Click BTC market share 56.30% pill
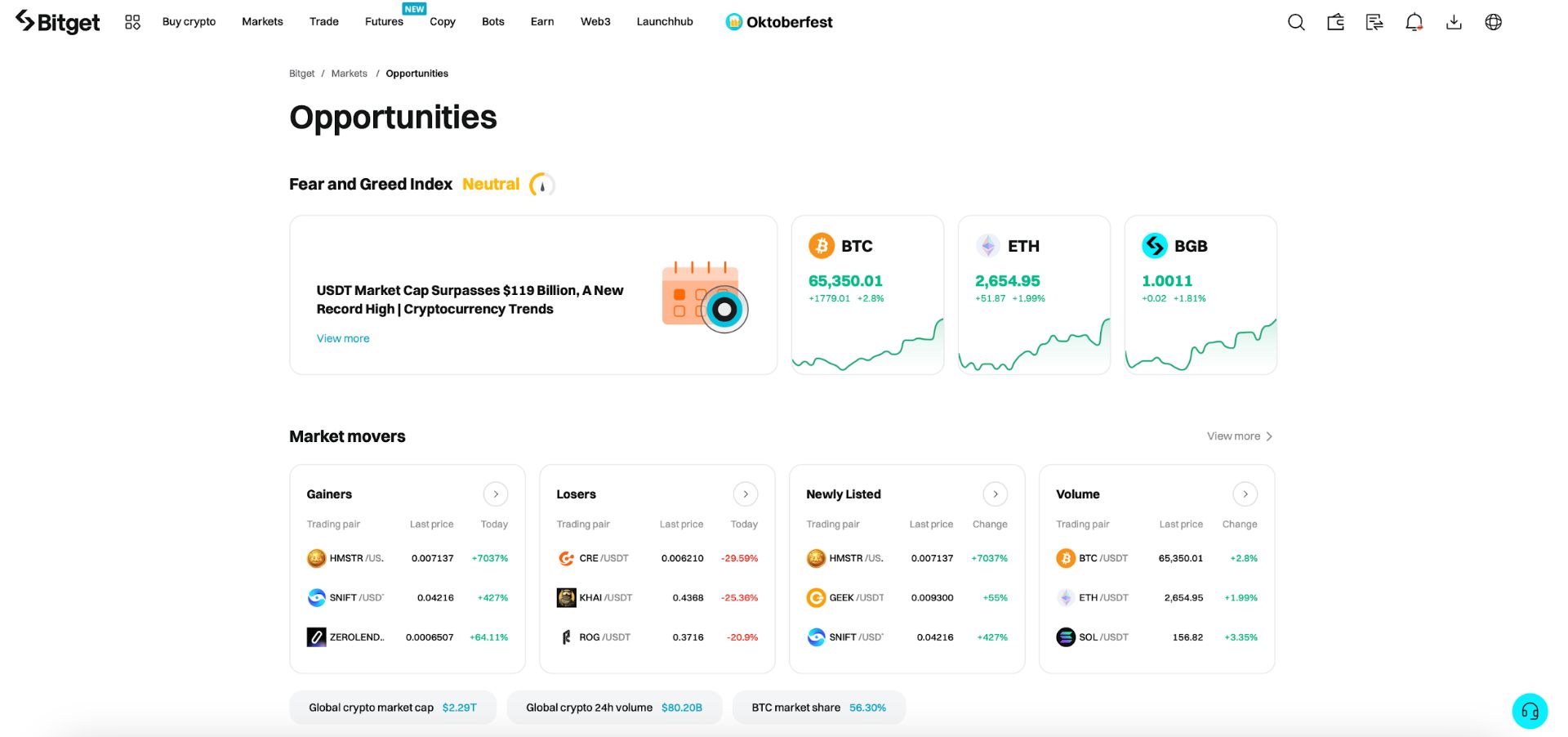The width and height of the screenshot is (1568, 737). coord(819,708)
